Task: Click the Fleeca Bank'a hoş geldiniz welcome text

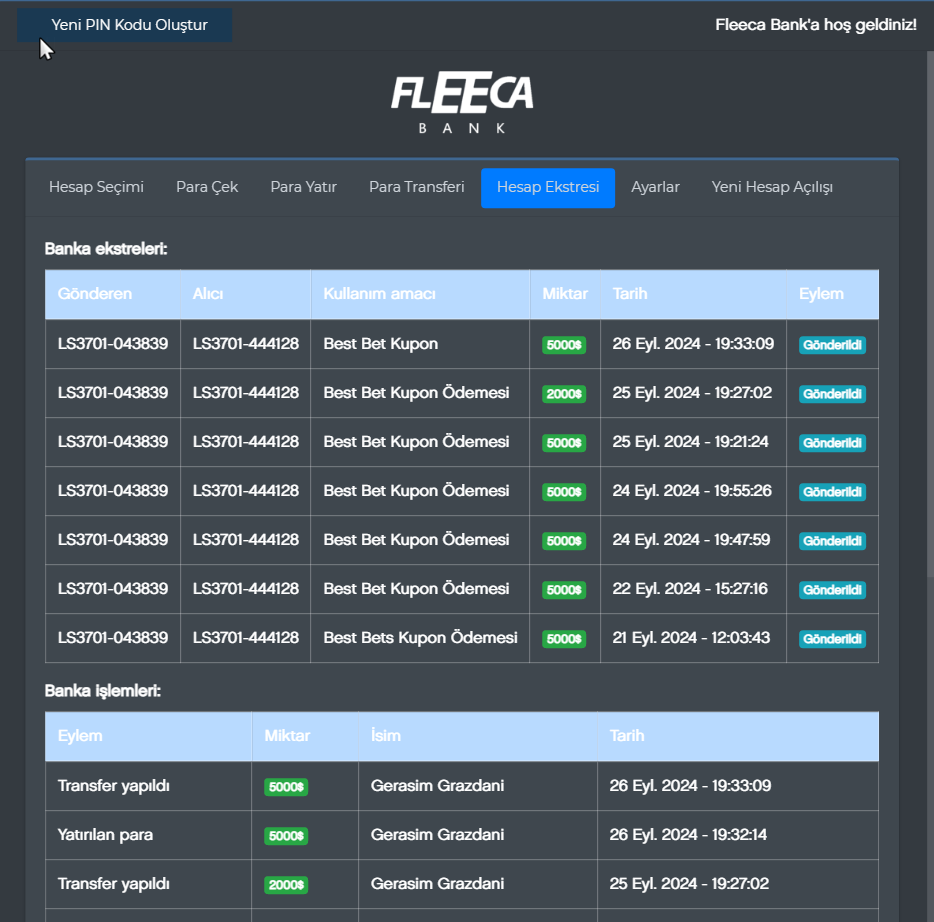Action: point(815,24)
